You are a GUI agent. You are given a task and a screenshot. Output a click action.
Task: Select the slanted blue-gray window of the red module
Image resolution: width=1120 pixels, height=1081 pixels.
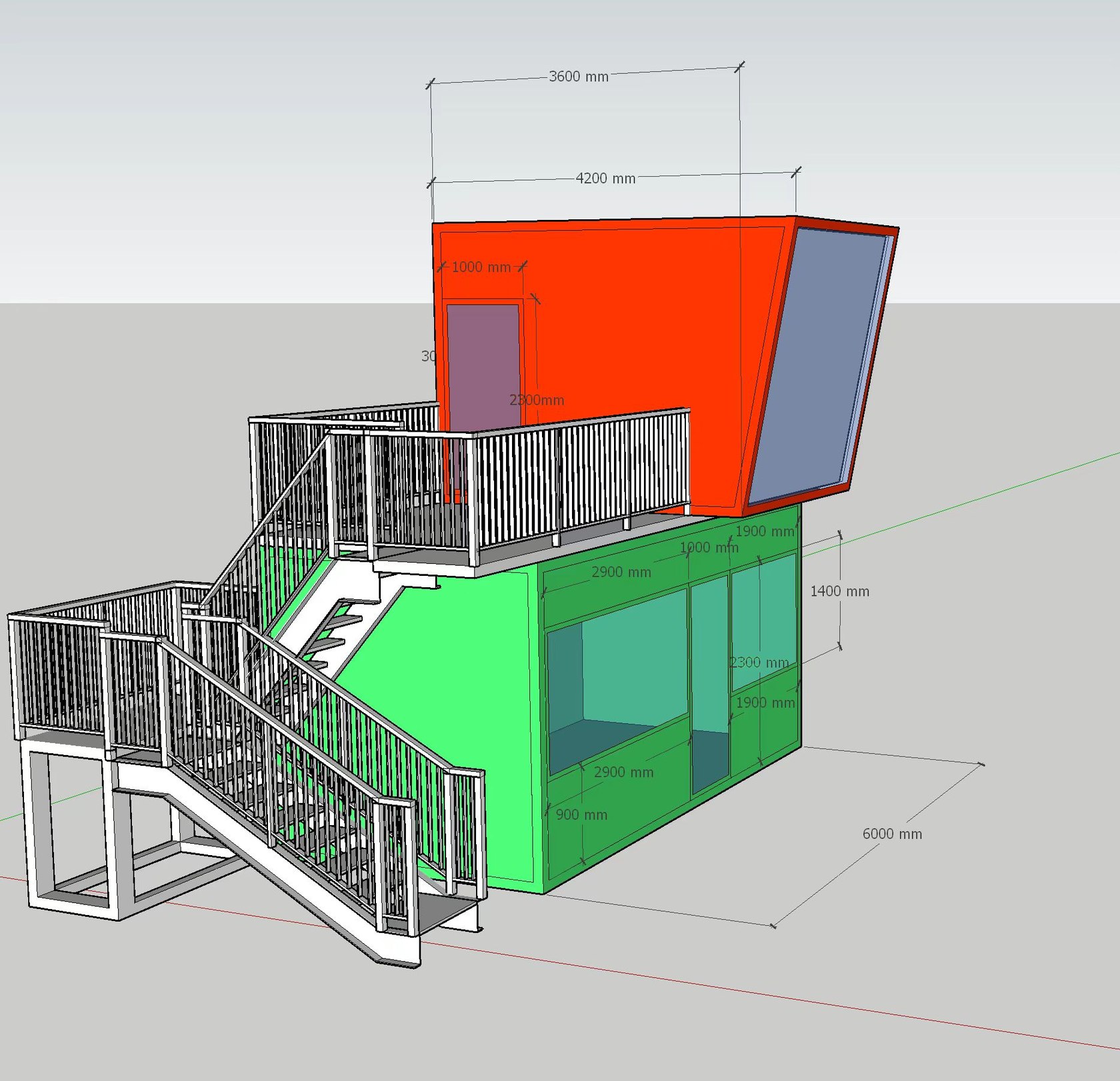coord(819,365)
